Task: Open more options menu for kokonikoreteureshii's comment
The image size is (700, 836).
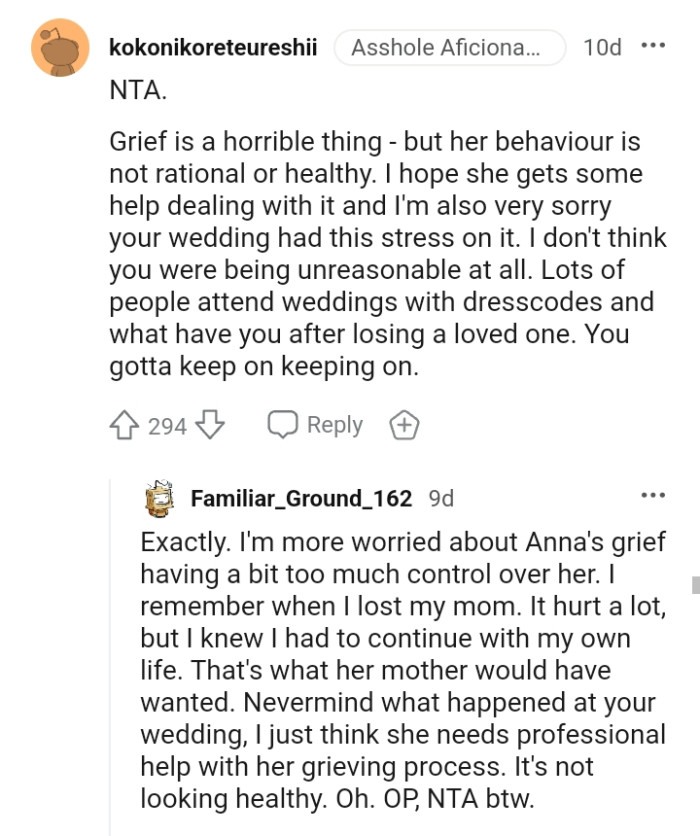Action: tap(653, 46)
